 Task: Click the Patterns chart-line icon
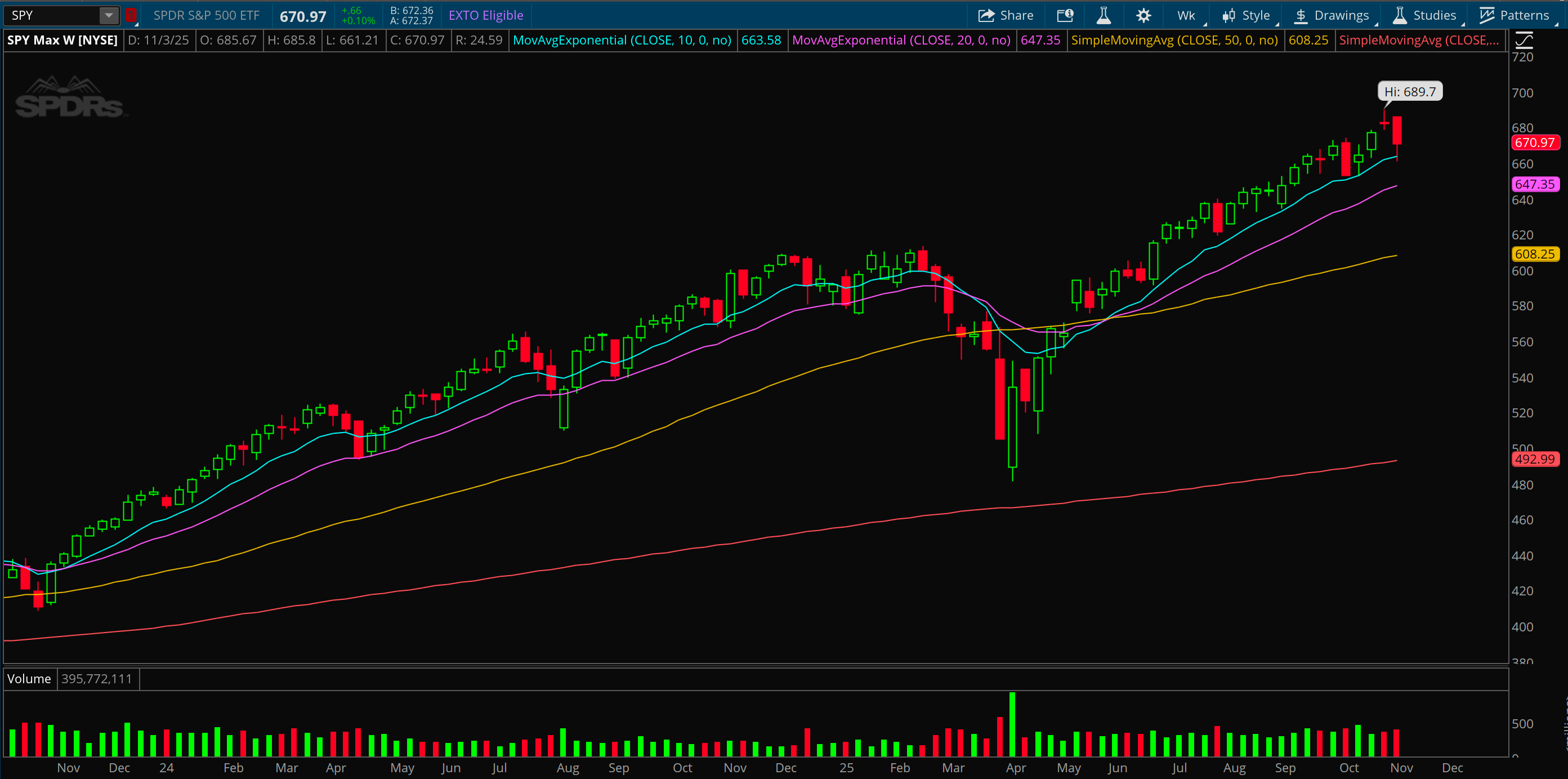point(1486,15)
